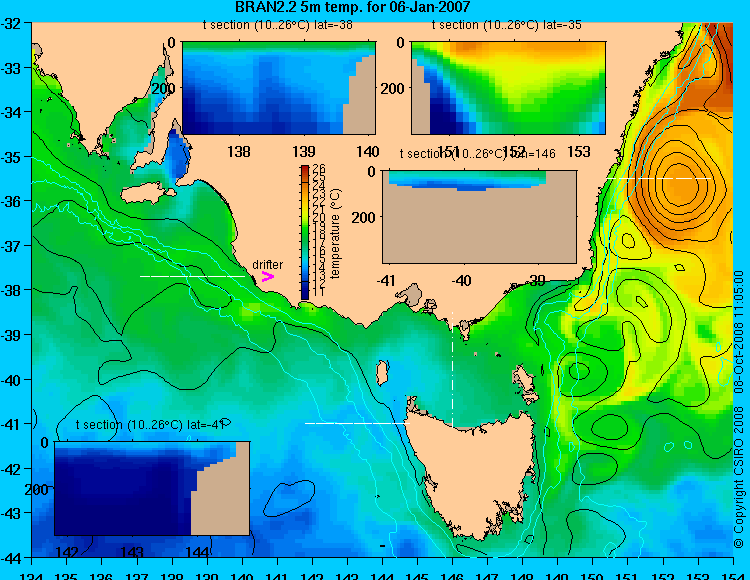Open the lon=146 temperature section inset plot

click(x=479, y=217)
